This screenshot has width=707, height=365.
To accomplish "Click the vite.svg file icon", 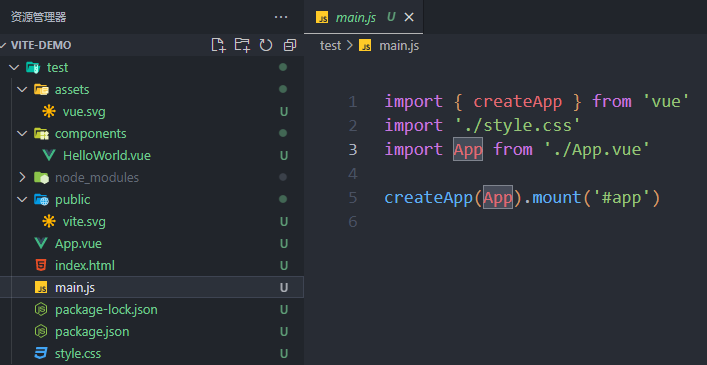I will 49,221.
